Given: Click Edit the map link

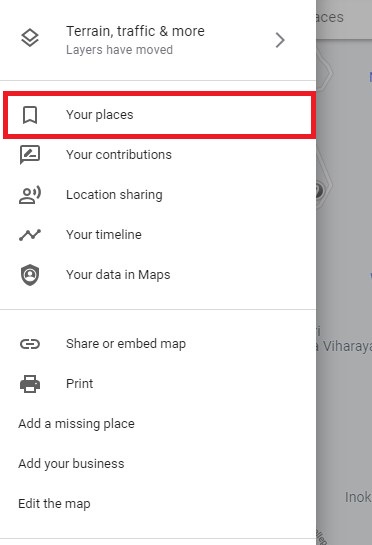Looking at the screenshot, I should coord(54,504).
